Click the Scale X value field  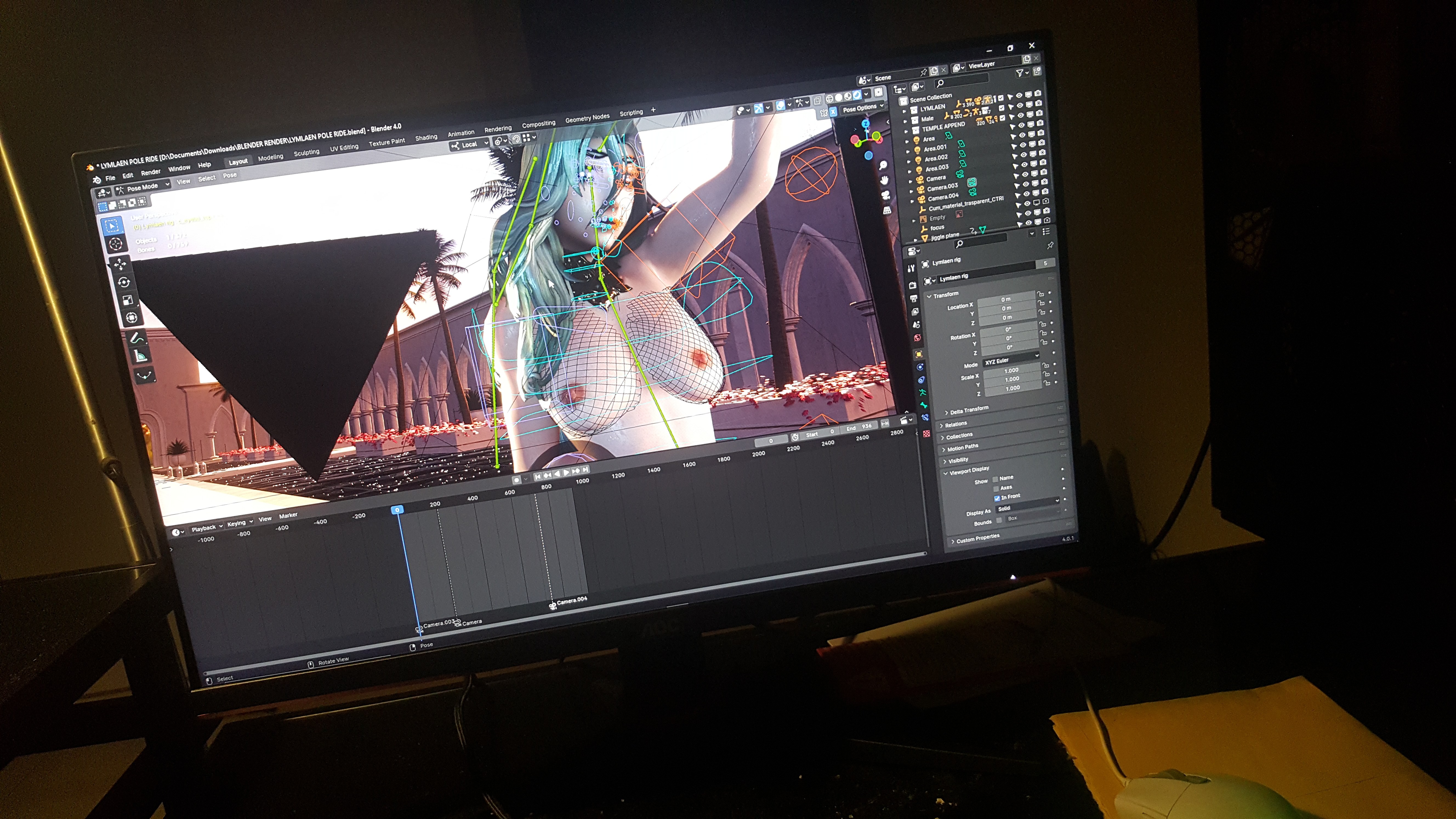click(x=1011, y=370)
